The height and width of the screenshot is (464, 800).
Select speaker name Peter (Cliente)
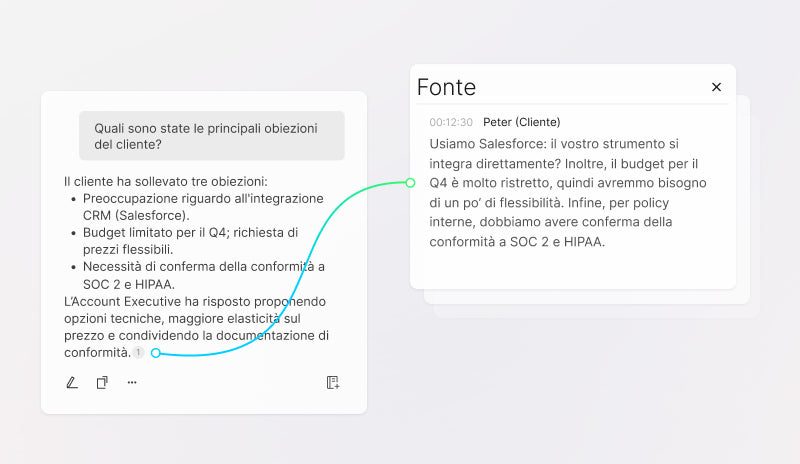(521, 122)
